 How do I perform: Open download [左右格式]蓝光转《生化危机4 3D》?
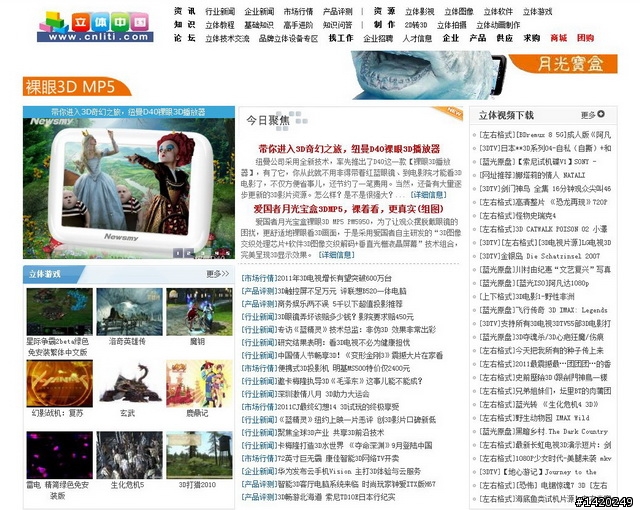coord(539,404)
